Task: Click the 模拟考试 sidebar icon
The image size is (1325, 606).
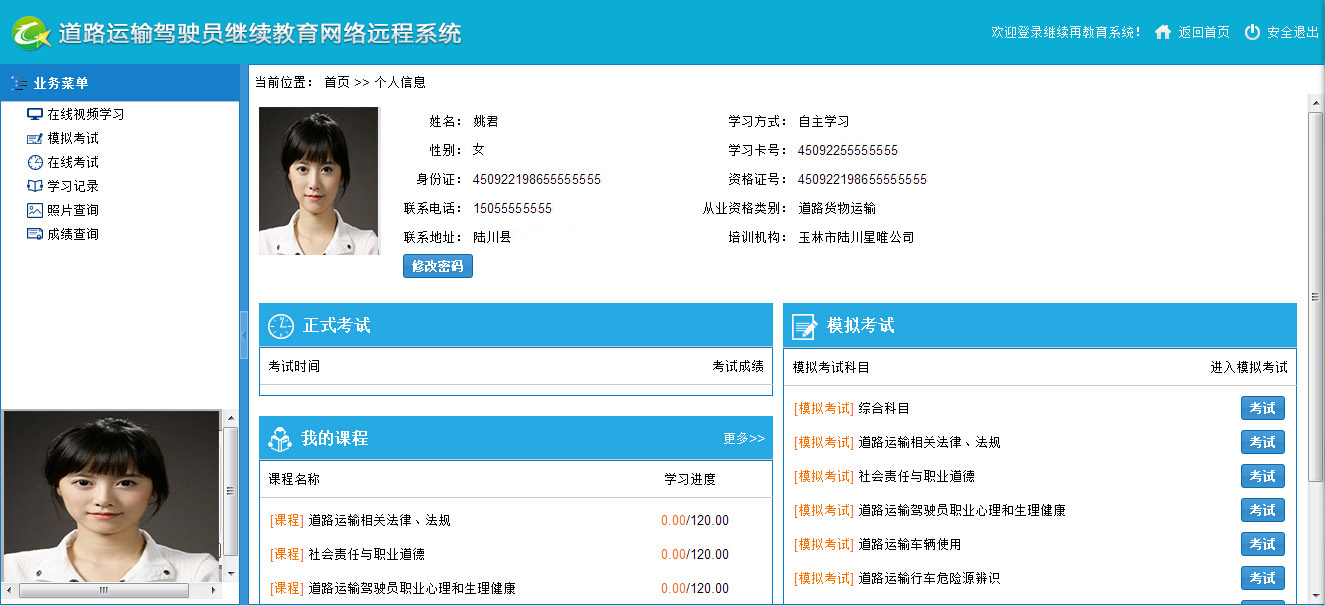Action: [35, 138]
